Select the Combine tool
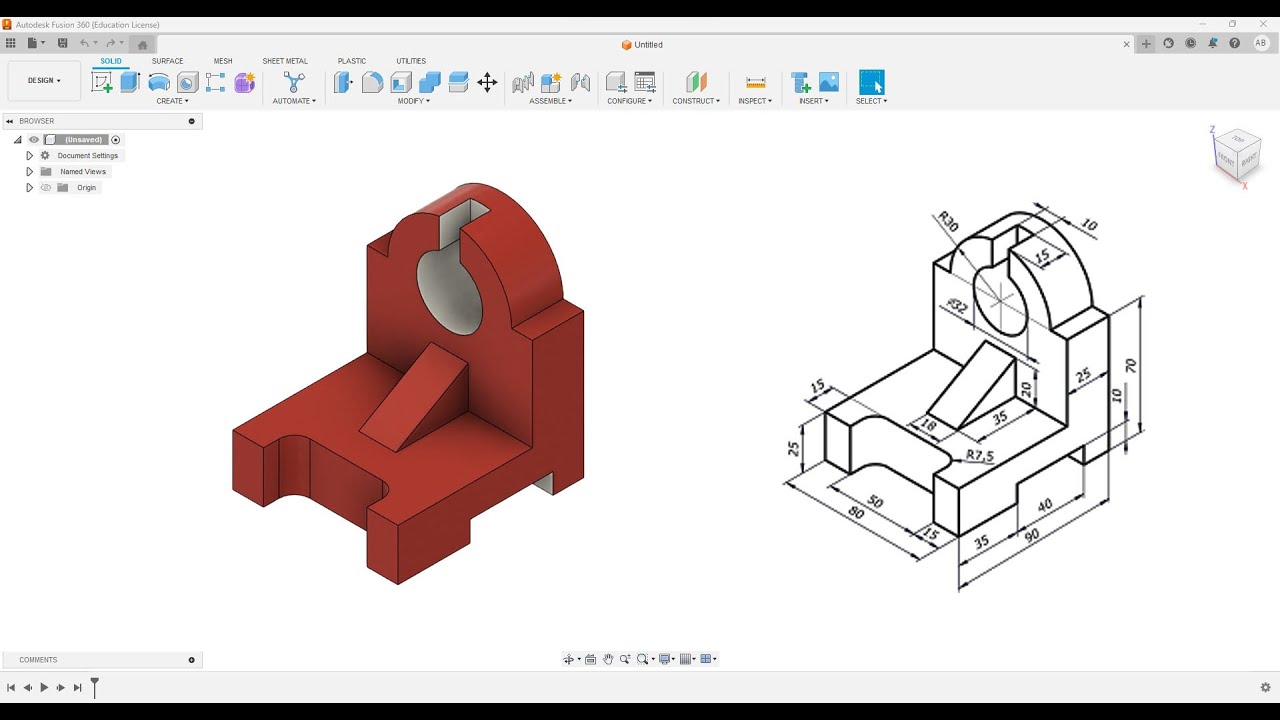Image resolution: width=1280 pixels, height=720 pixels. pyautogui.click(x=430, y=83)
